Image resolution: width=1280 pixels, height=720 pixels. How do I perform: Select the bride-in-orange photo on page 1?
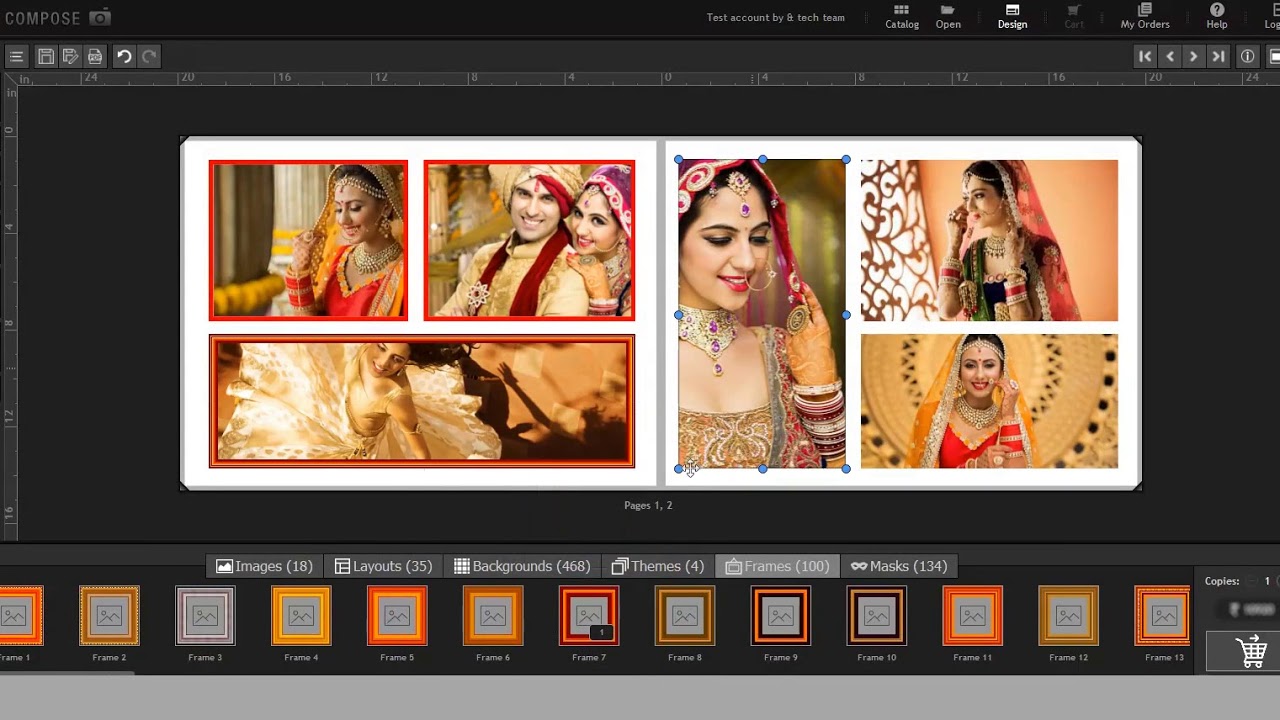click(x=308, y=240)
